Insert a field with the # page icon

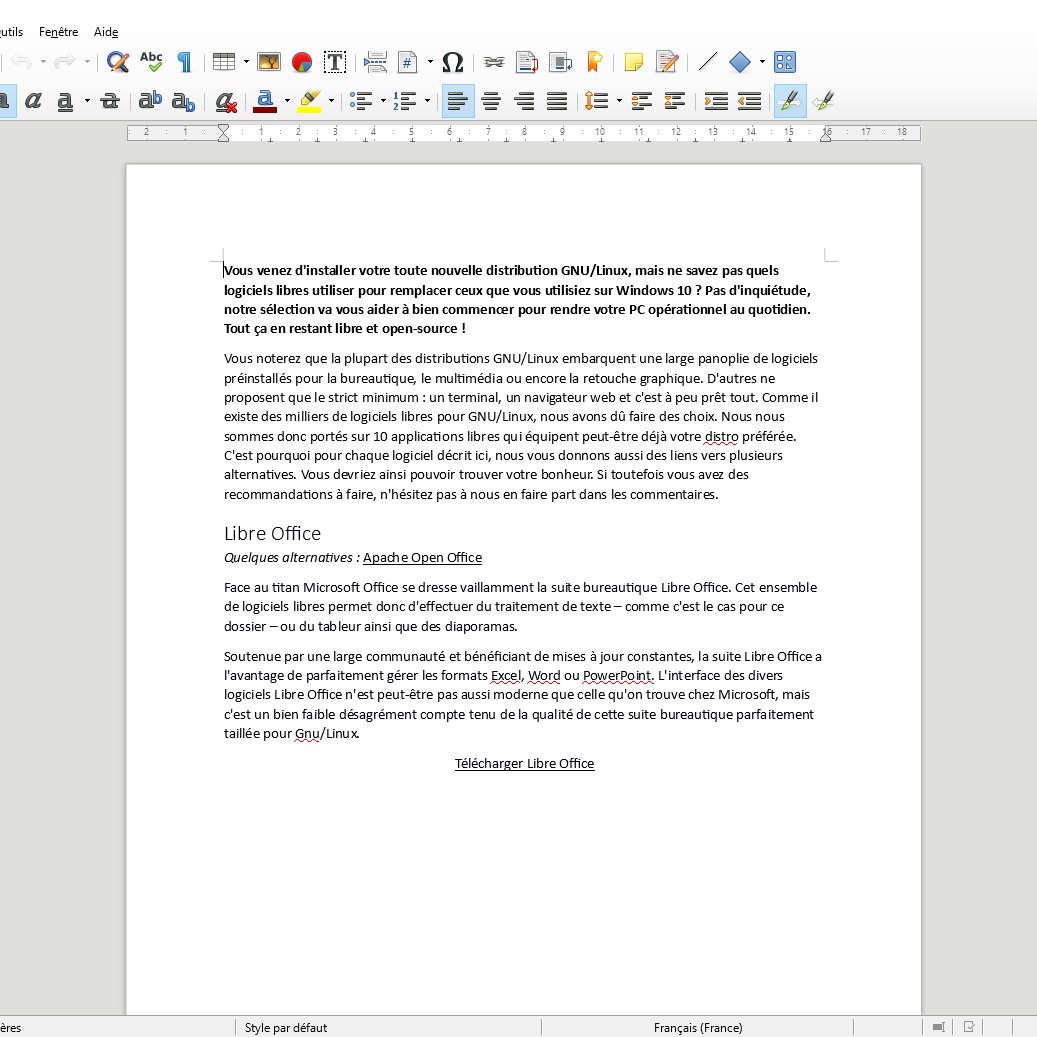(407, 62)
